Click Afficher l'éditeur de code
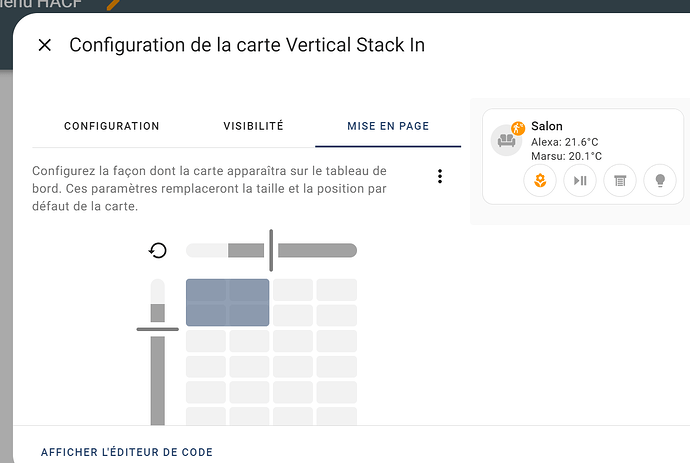Viewport: 690px width, 463px height. pyautogui.click(x=127, y=452)
